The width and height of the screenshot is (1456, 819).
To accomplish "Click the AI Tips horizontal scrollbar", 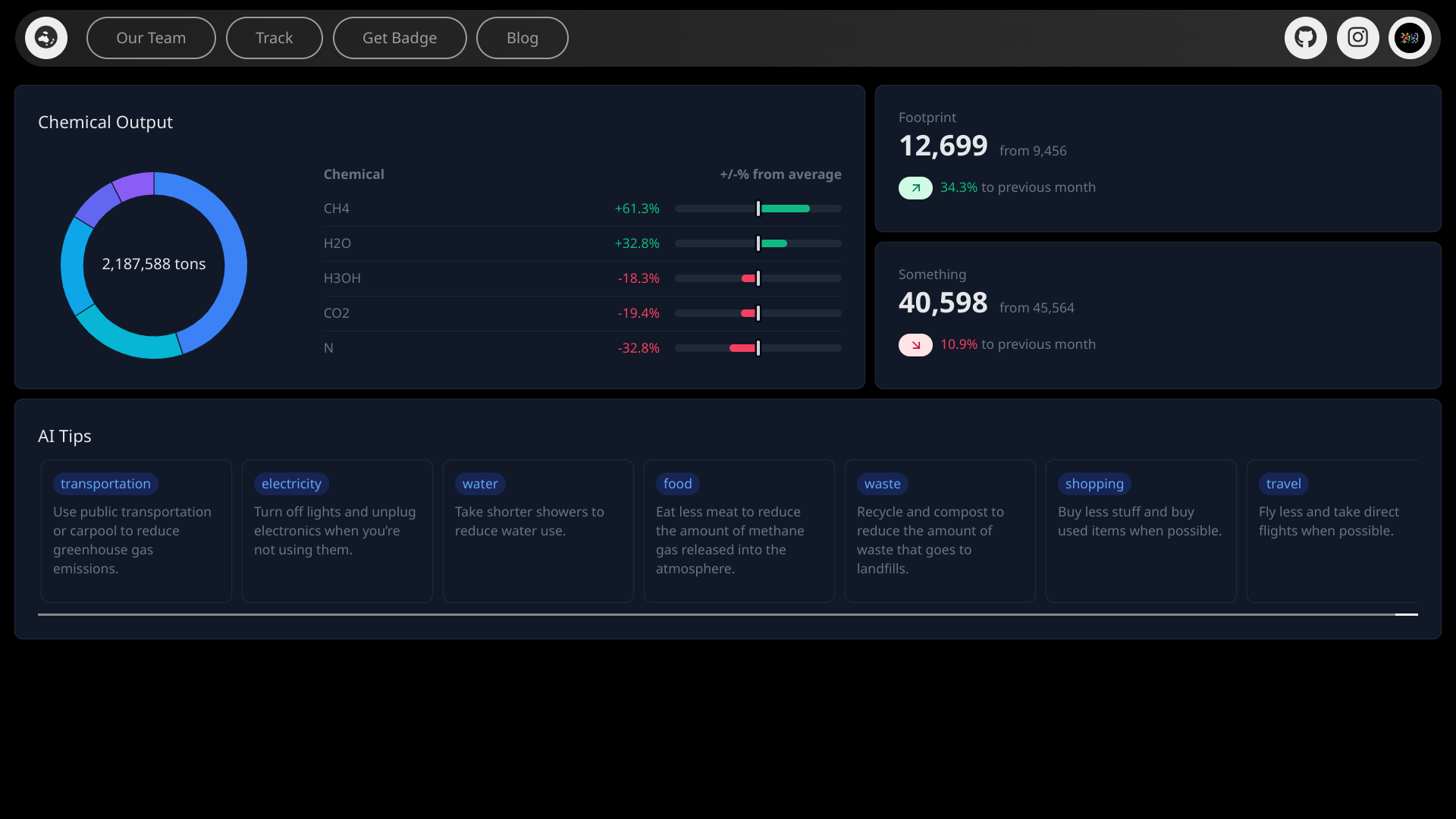I will coord(727,614).
